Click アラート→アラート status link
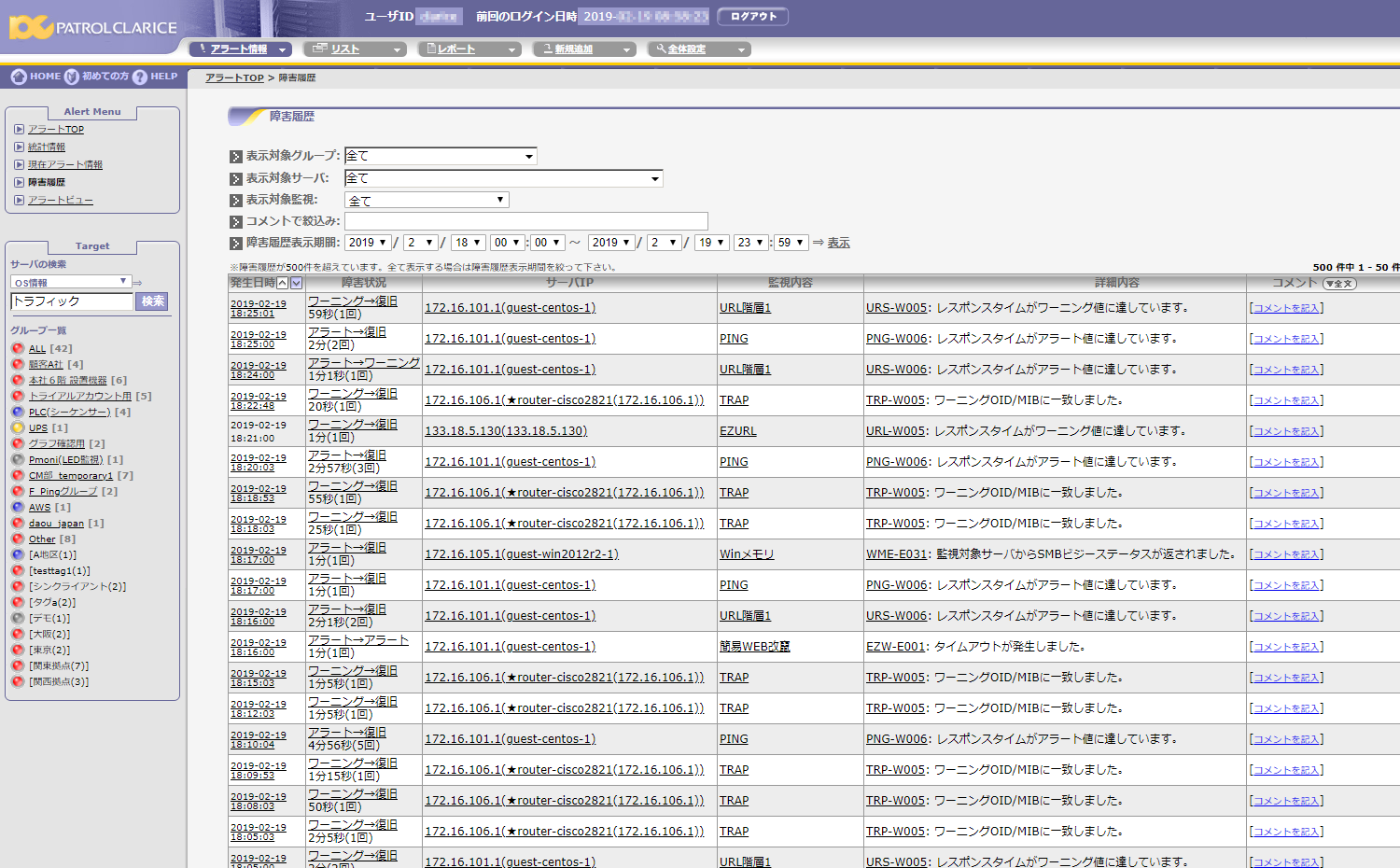 tap(358, 640)
